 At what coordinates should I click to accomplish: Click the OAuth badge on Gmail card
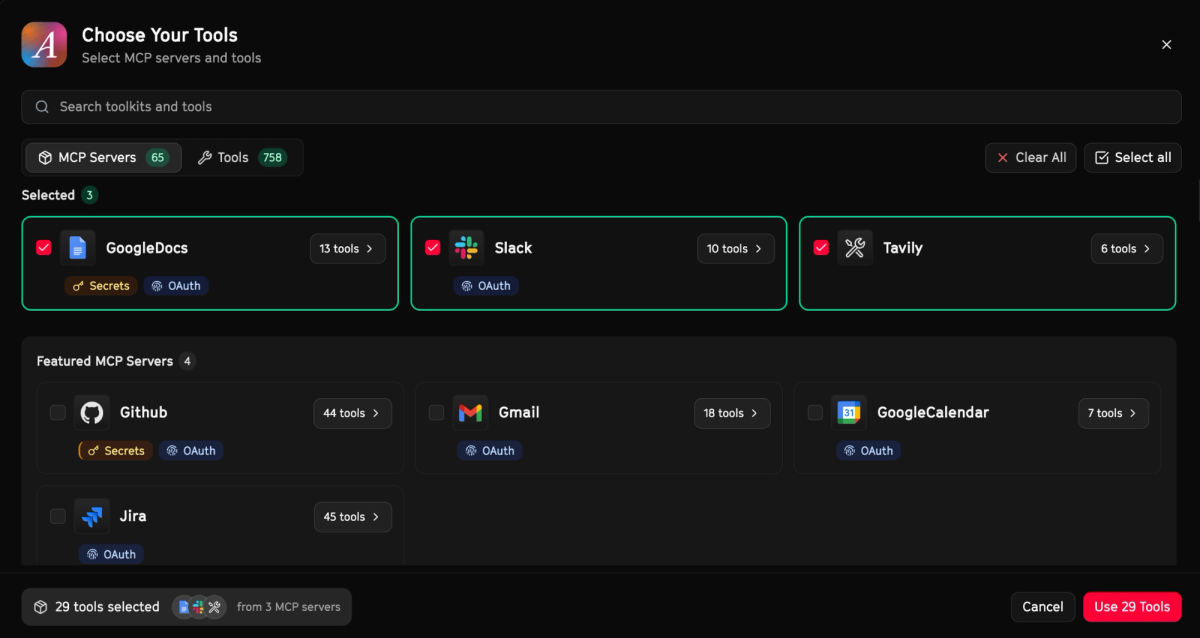pos(490,451)
